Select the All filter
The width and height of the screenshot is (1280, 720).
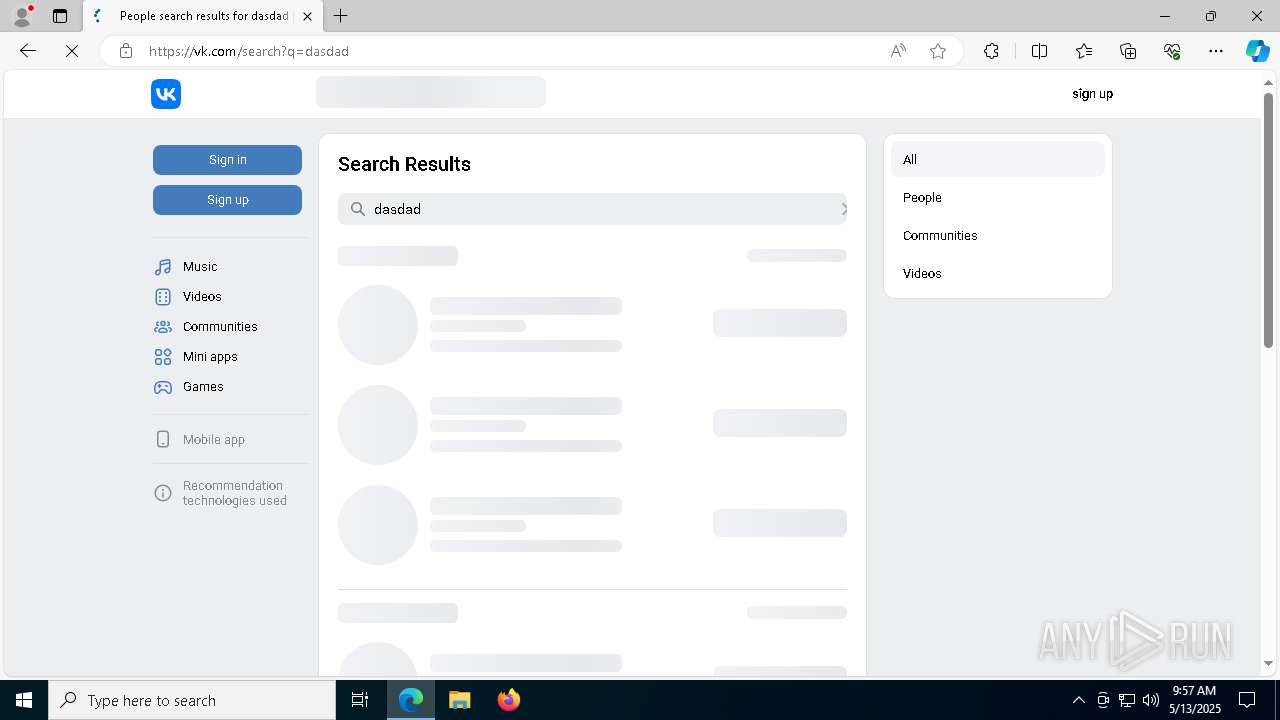pos(997,160)
